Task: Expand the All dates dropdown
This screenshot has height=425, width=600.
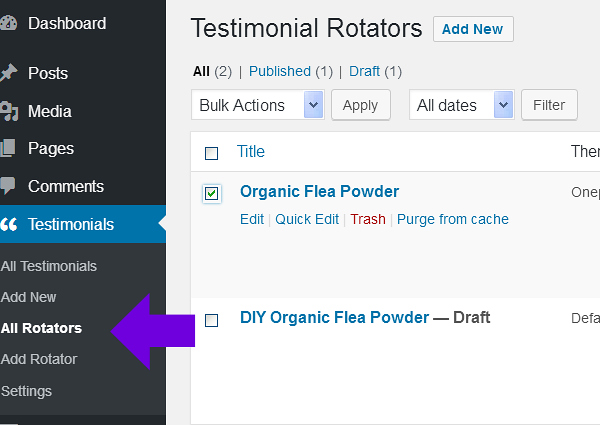Action: point(461,105)
